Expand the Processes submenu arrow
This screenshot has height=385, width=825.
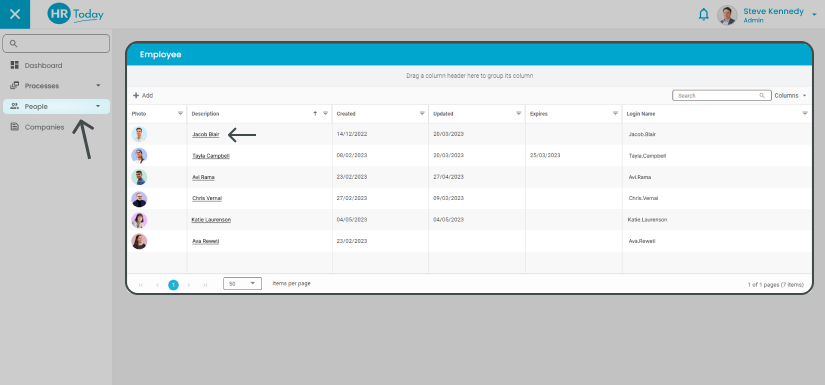(x=98, y=85)
